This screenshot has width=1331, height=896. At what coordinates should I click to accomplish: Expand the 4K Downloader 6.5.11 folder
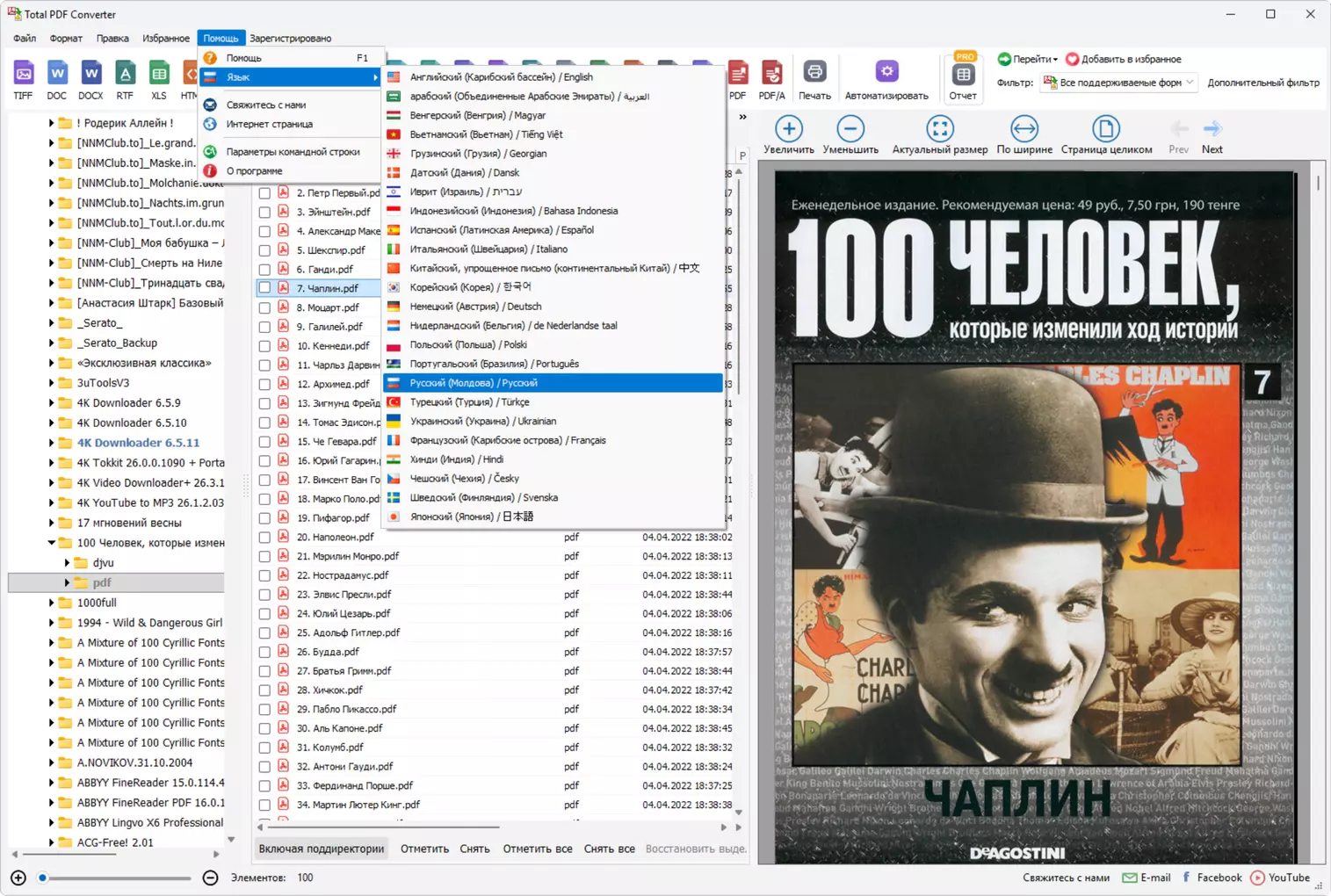pos(51,443)
